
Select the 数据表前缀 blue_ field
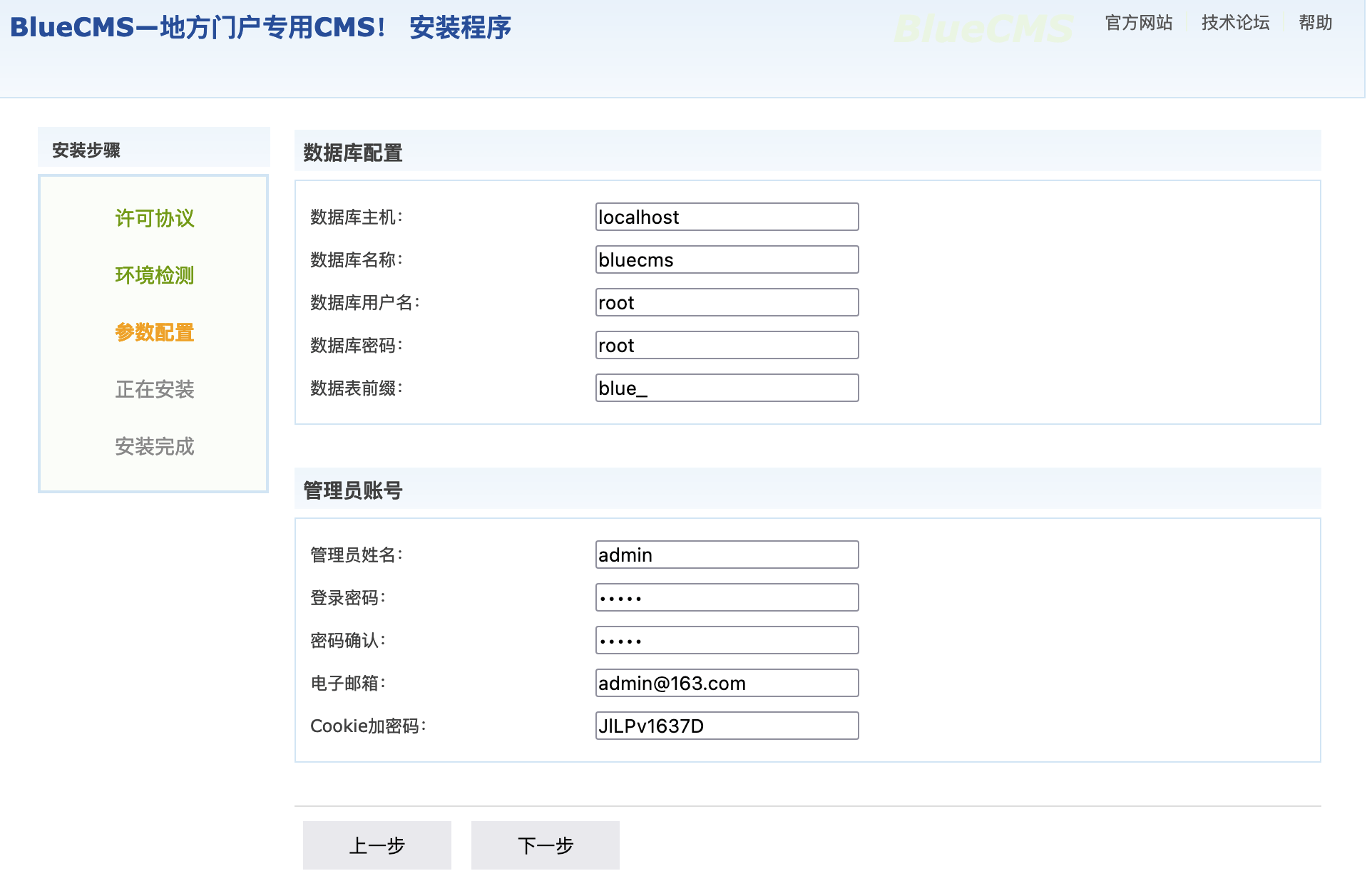tap(726, 388)
